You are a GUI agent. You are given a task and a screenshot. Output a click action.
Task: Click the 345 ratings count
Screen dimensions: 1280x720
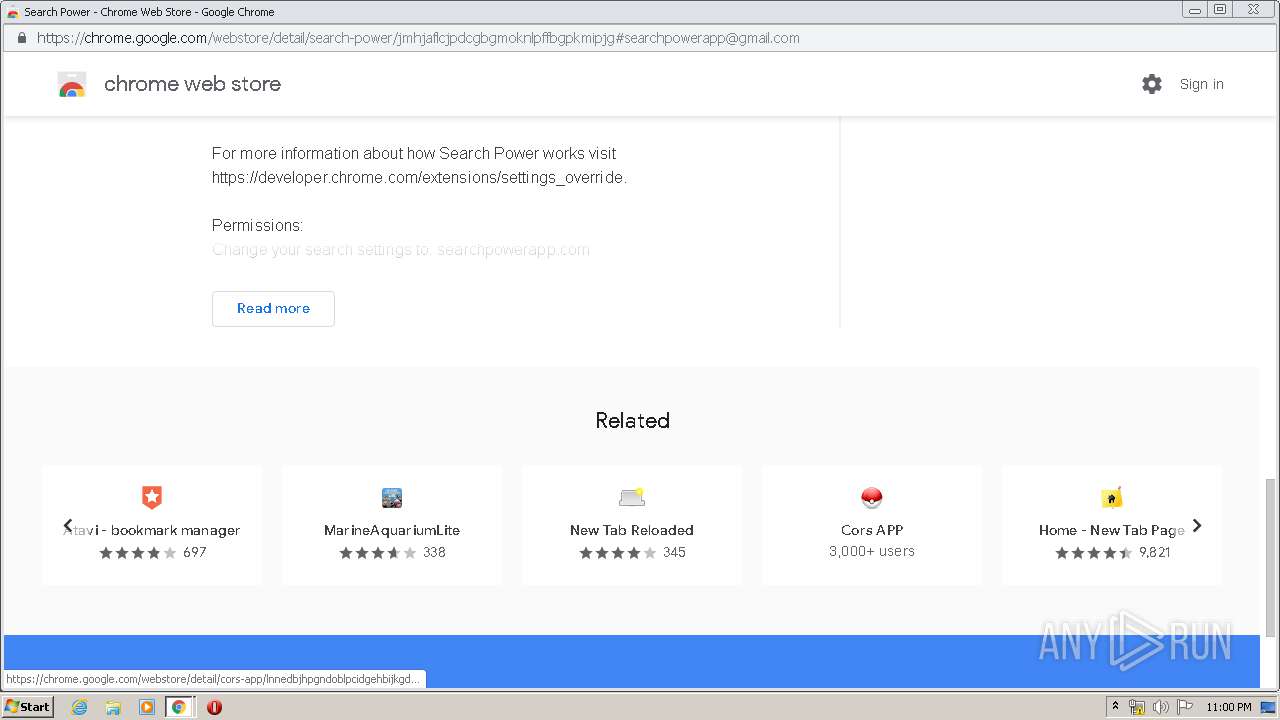(x=674, y=552)
